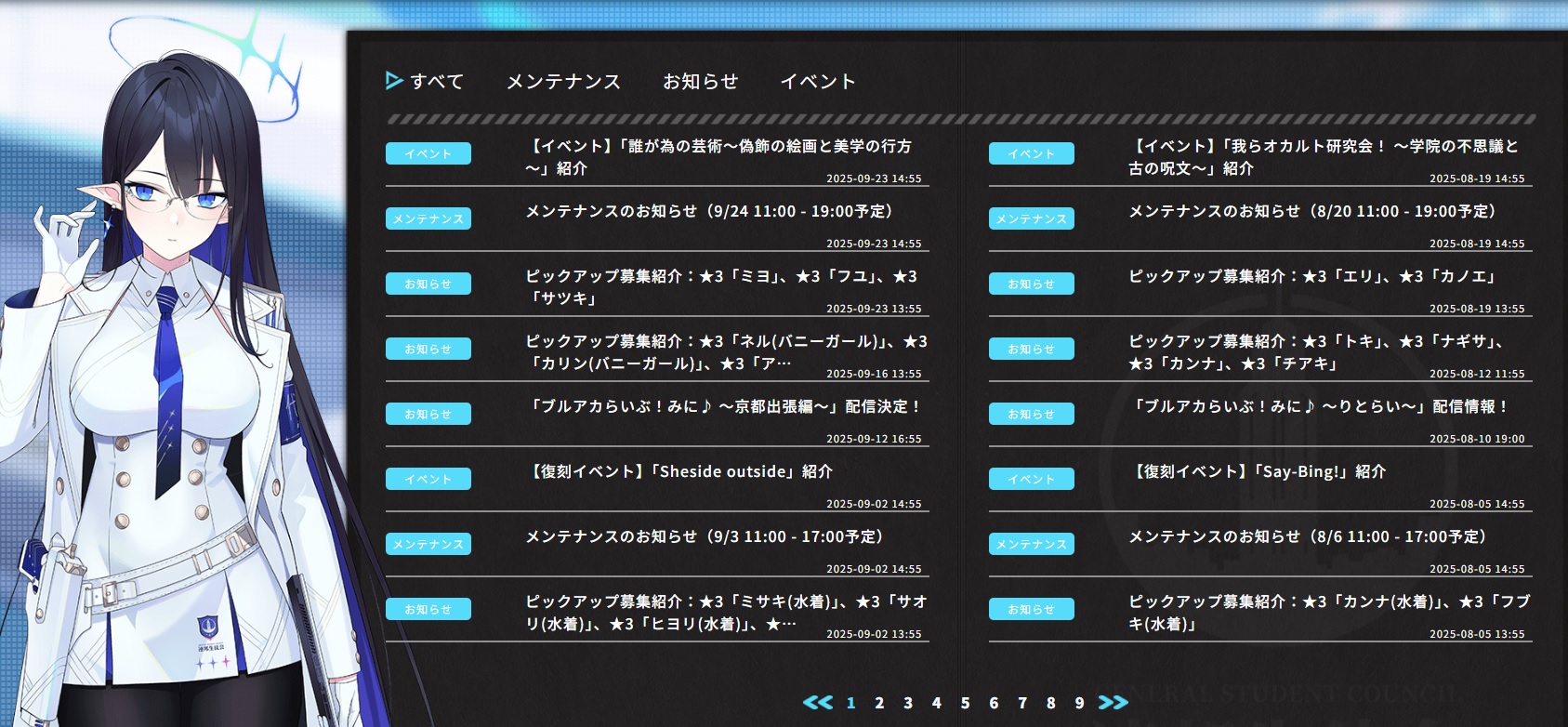Go to next pages with double-right arrow
1568x727 pixels.
pos(1113,703)
